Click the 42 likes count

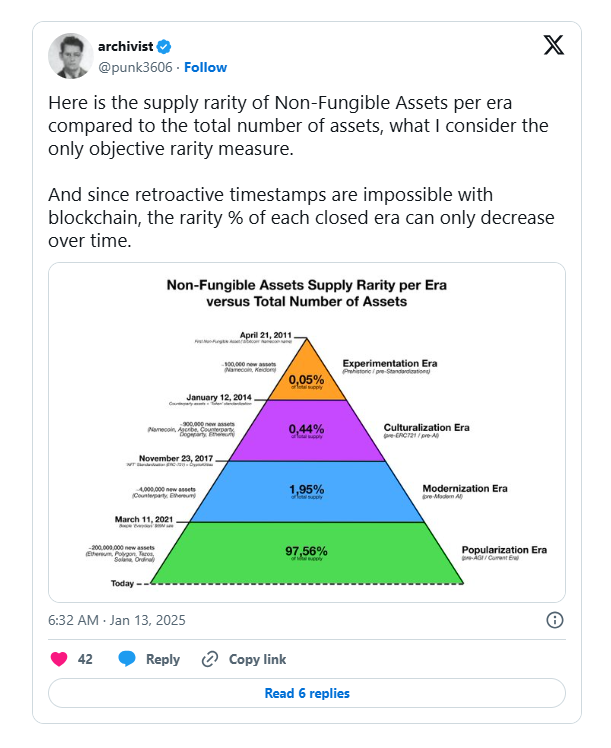85,659
